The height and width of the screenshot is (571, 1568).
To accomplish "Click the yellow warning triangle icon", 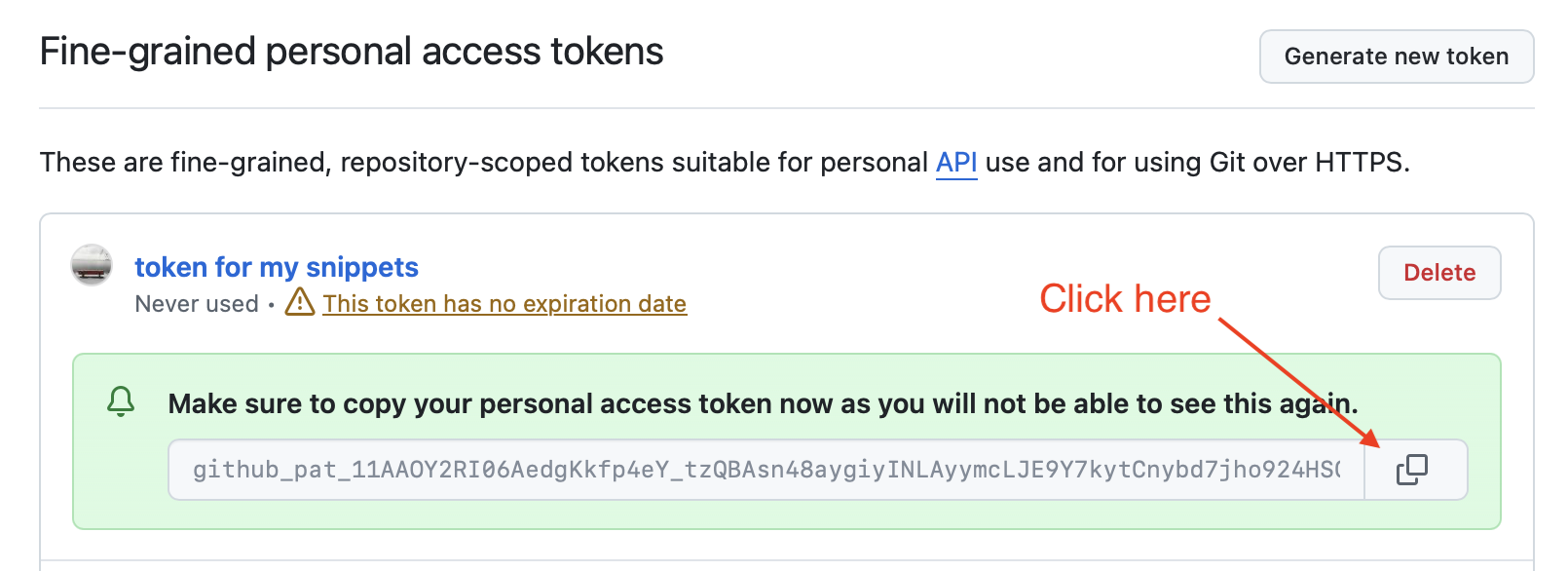I will (x=300, y=303).
